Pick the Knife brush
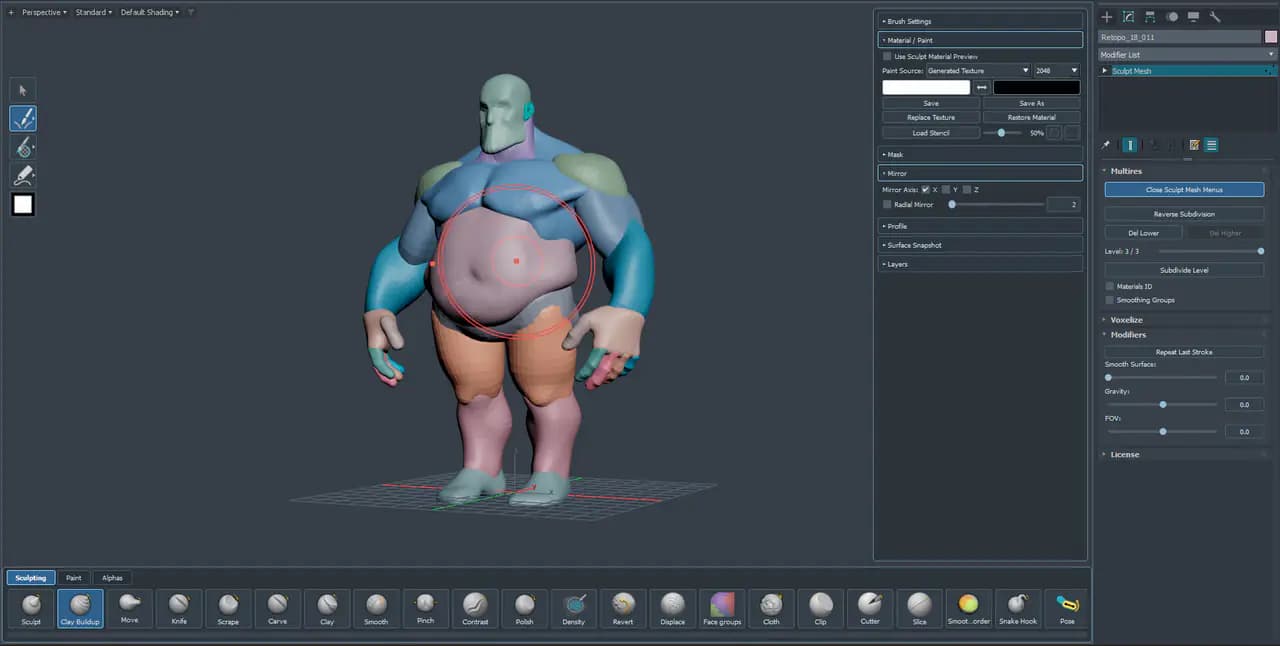Screen dimensions: 1280x646 (179, 608)
